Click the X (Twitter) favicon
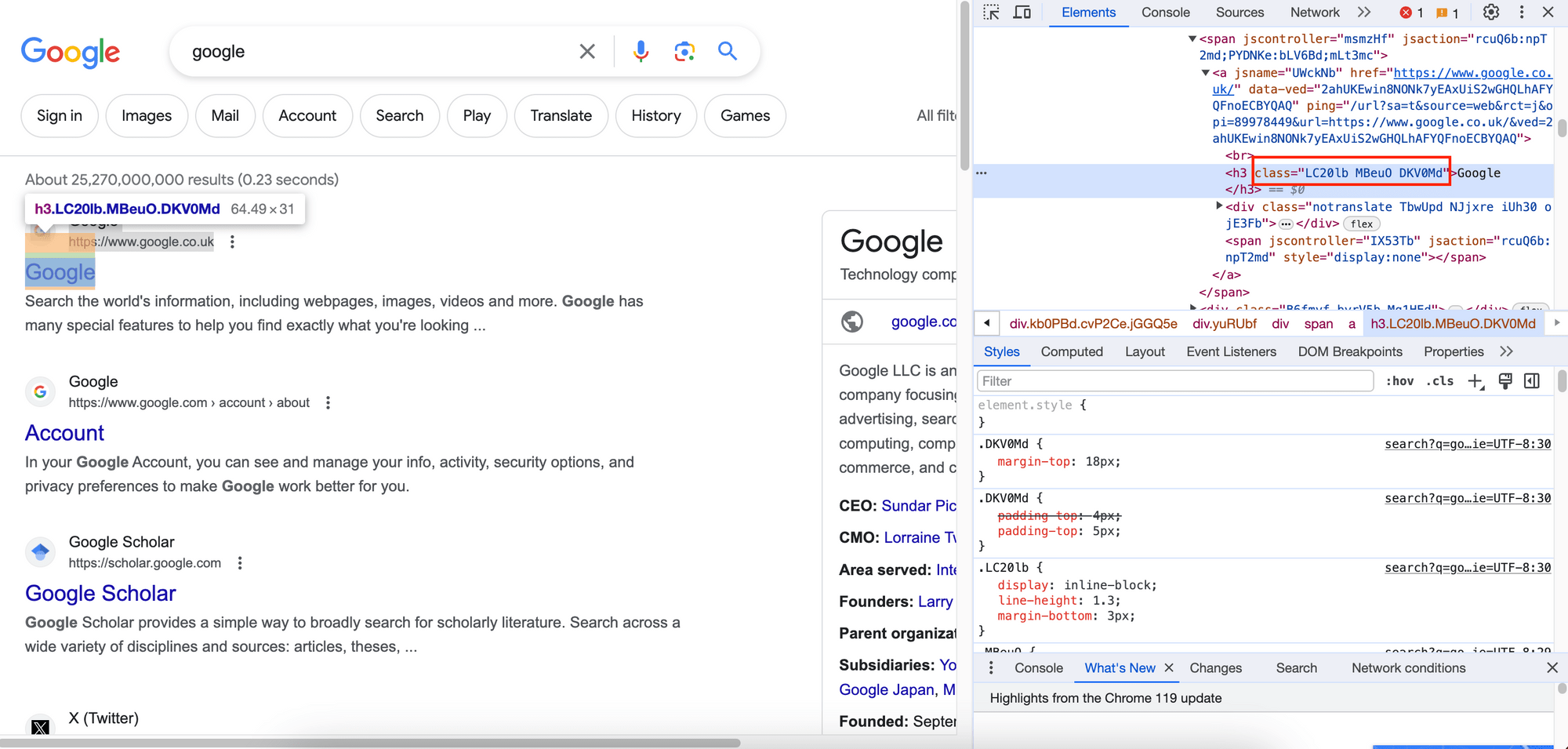1568x749 pixels. (41, 727)
